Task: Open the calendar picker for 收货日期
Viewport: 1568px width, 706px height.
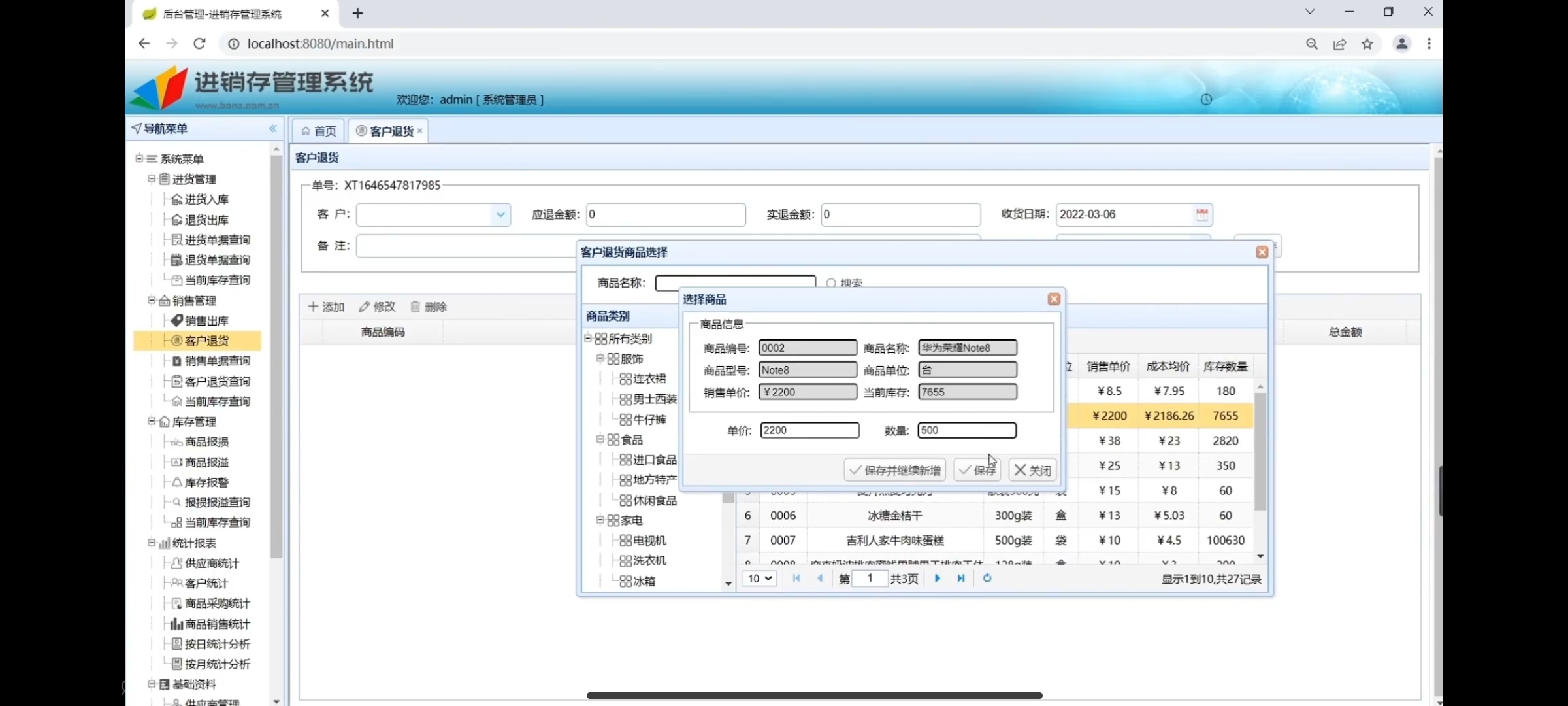Action: click(1201, 214)
